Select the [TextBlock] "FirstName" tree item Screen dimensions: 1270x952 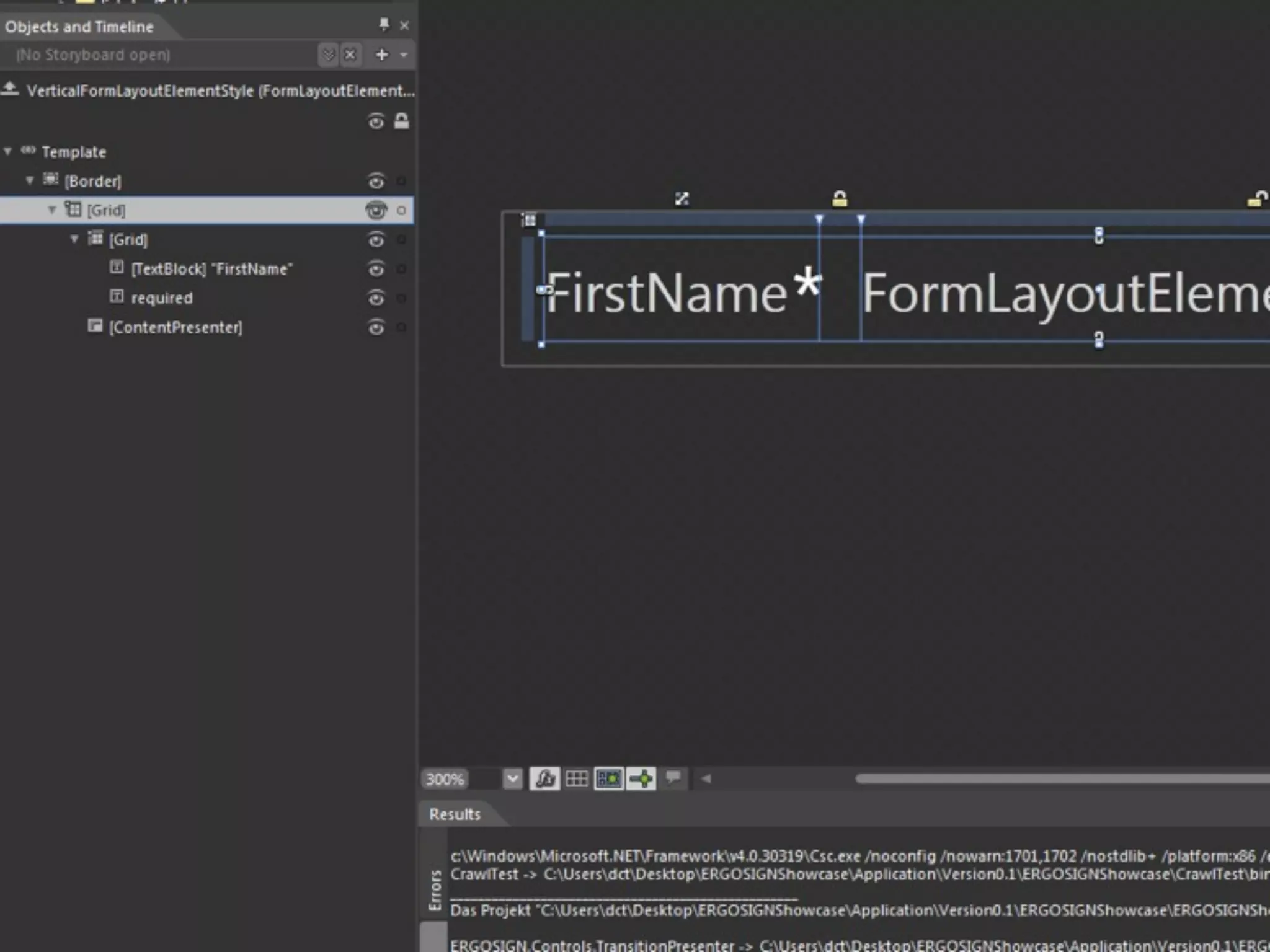tap(211, 269)
